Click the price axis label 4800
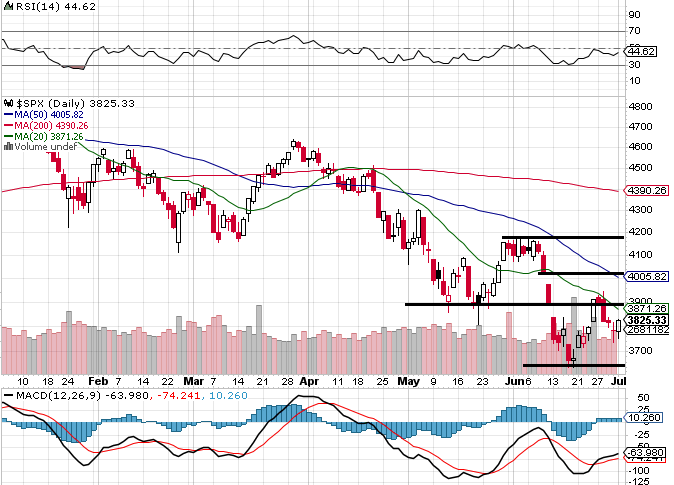The width and height of the screenshot is (674, 485). (640, 106)
